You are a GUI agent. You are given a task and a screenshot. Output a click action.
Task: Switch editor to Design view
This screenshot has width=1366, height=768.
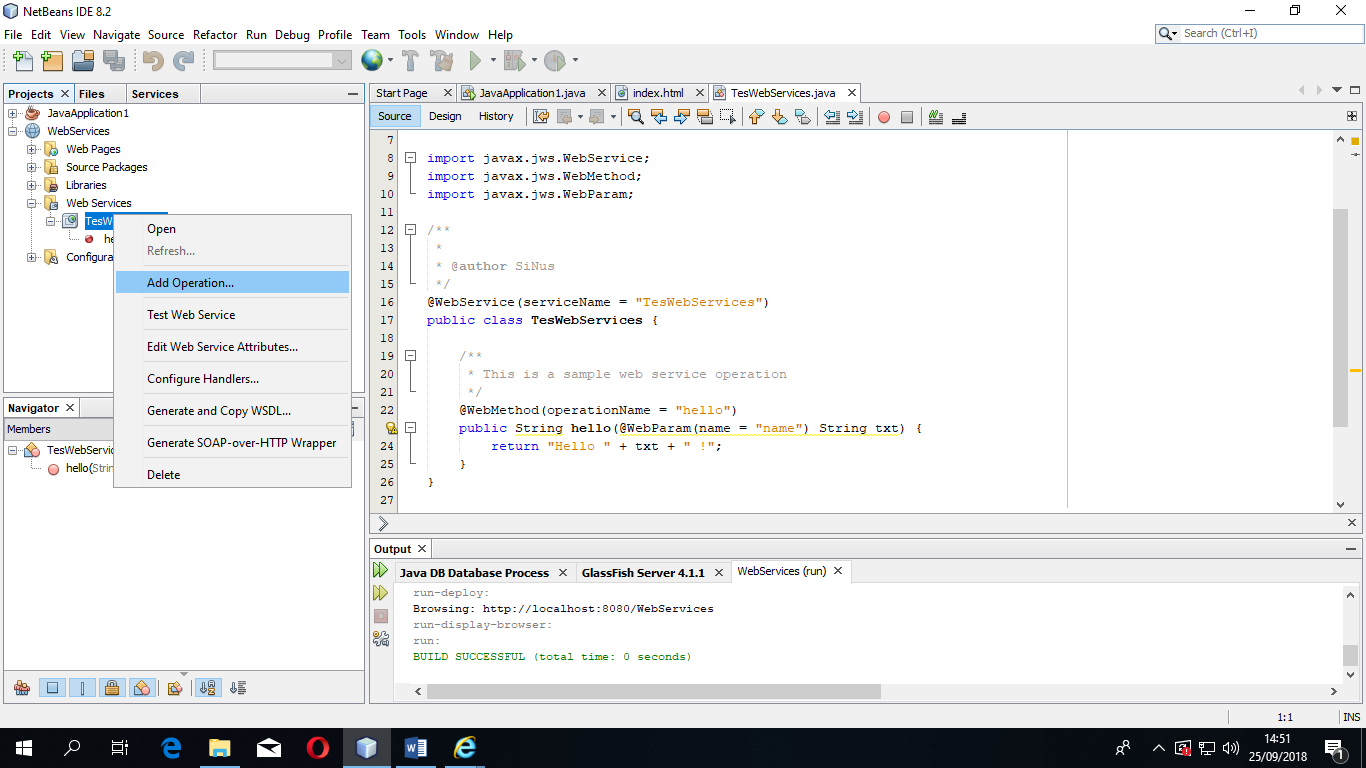pyautogui.click(x=445, y=116)
